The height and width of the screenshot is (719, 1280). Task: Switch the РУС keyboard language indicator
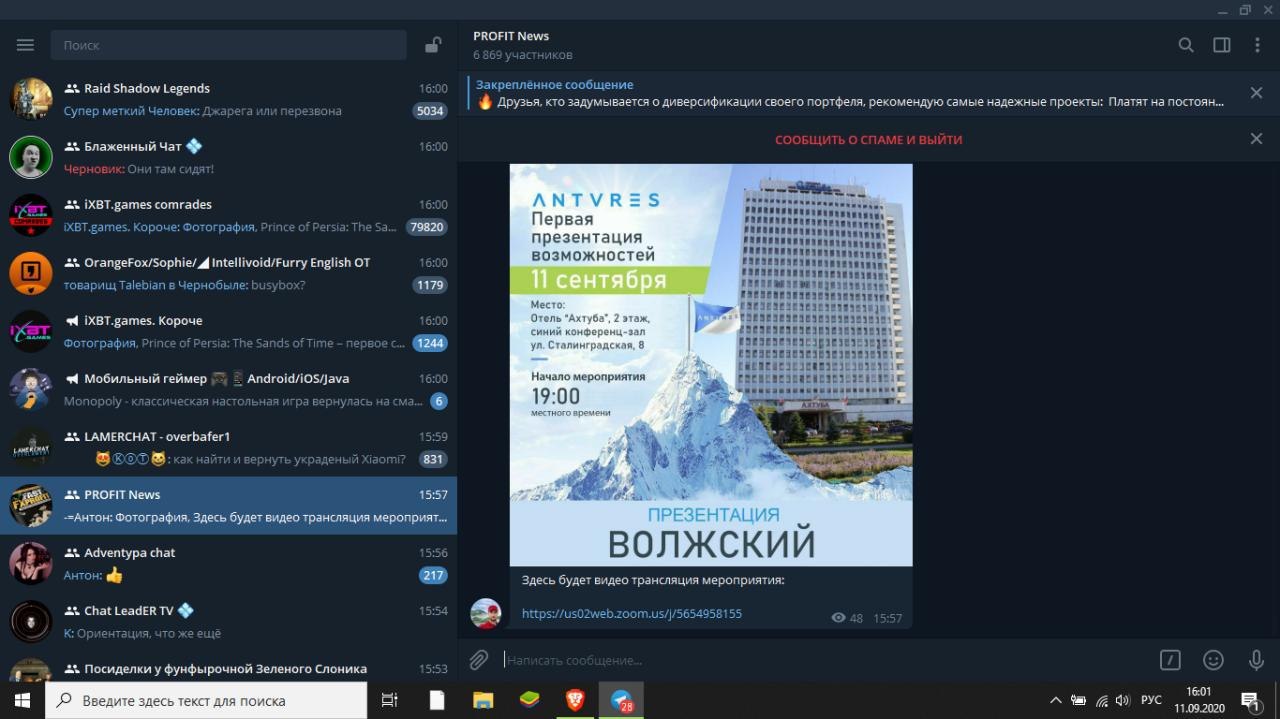1152,700
